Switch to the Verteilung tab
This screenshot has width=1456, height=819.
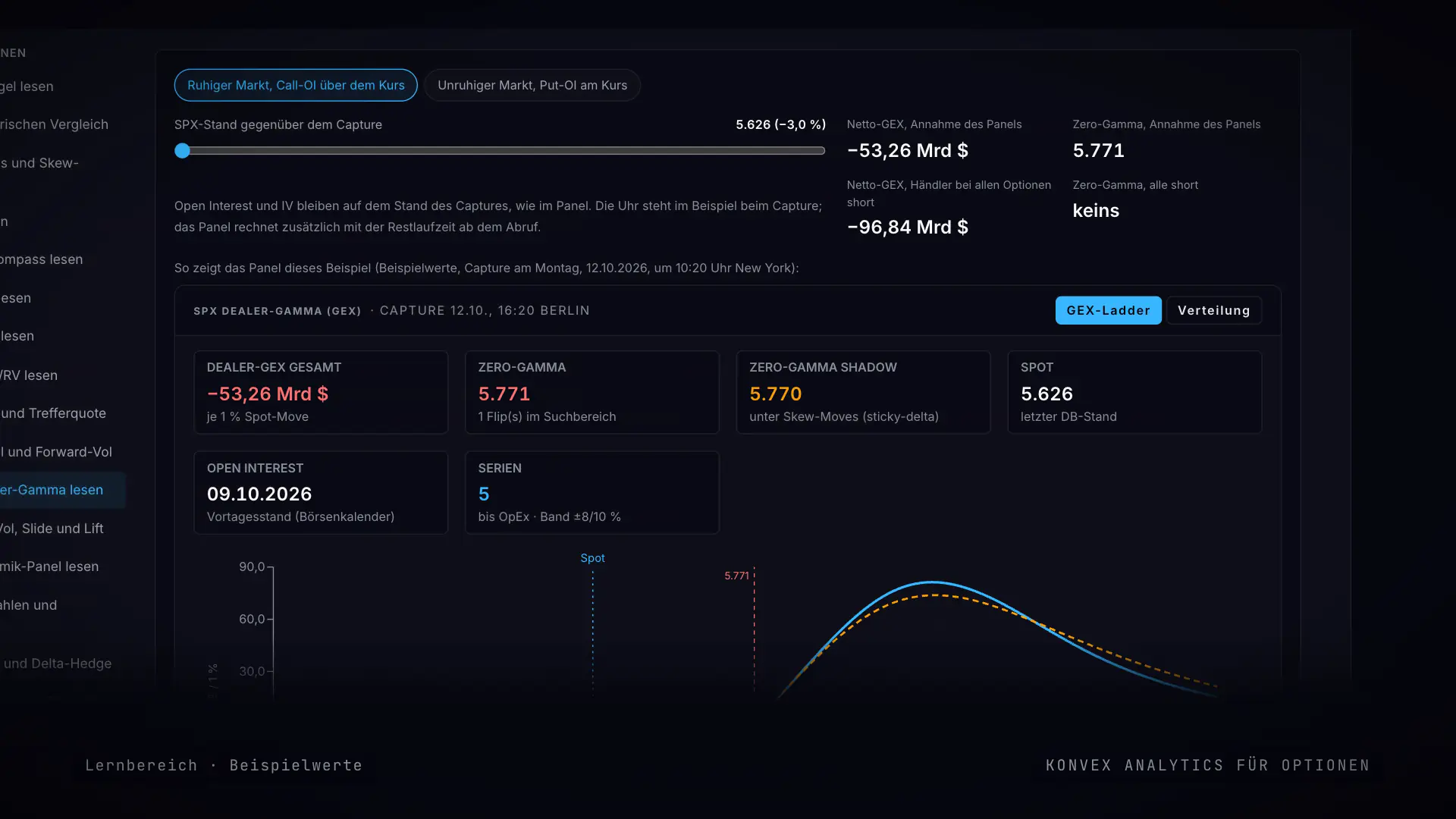pos(1213,310)
